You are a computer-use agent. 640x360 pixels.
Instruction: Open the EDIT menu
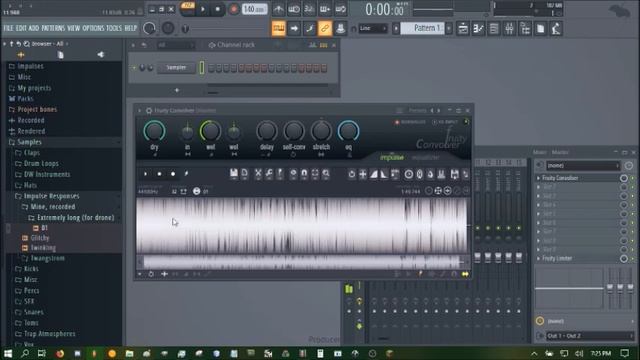coord(21,28)
